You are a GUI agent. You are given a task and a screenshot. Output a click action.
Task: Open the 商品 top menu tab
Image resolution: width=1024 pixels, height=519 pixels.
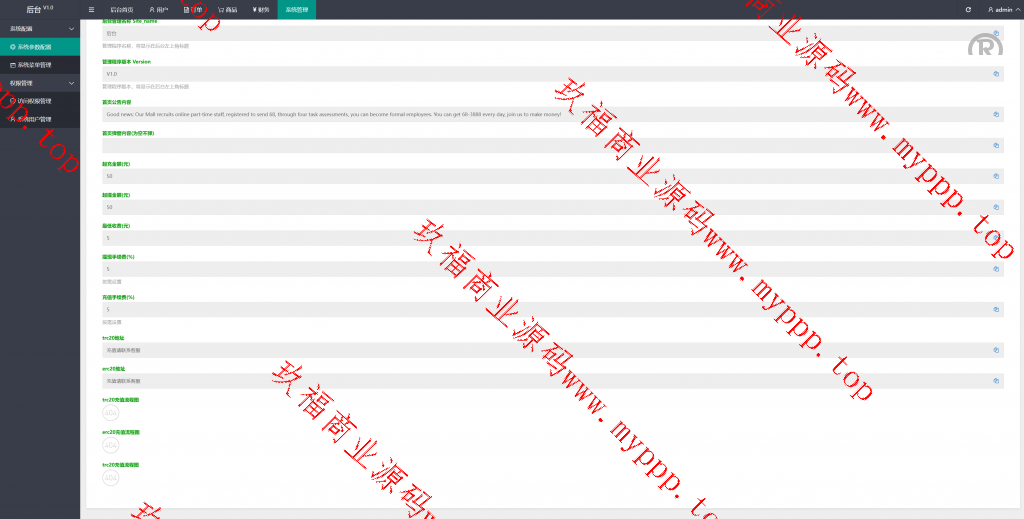[227, 9]
